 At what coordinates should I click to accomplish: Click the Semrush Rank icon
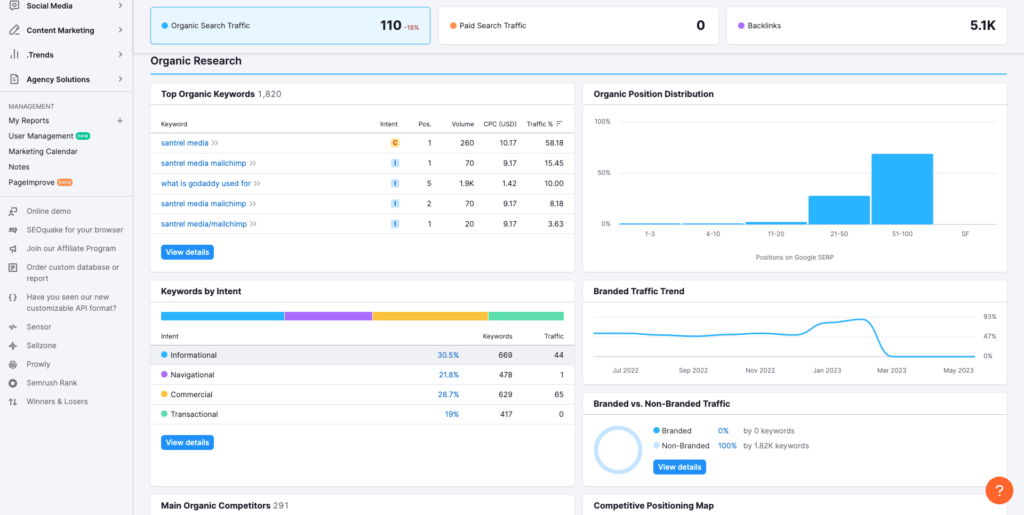click(x=13, y=383)
